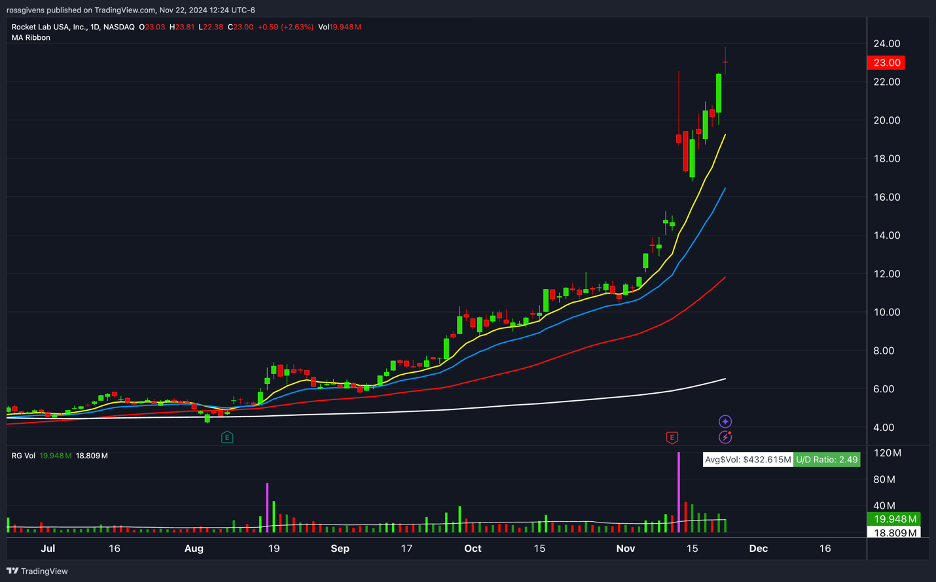
Task: Click the low value L22.38
Action: coord(211,27)
